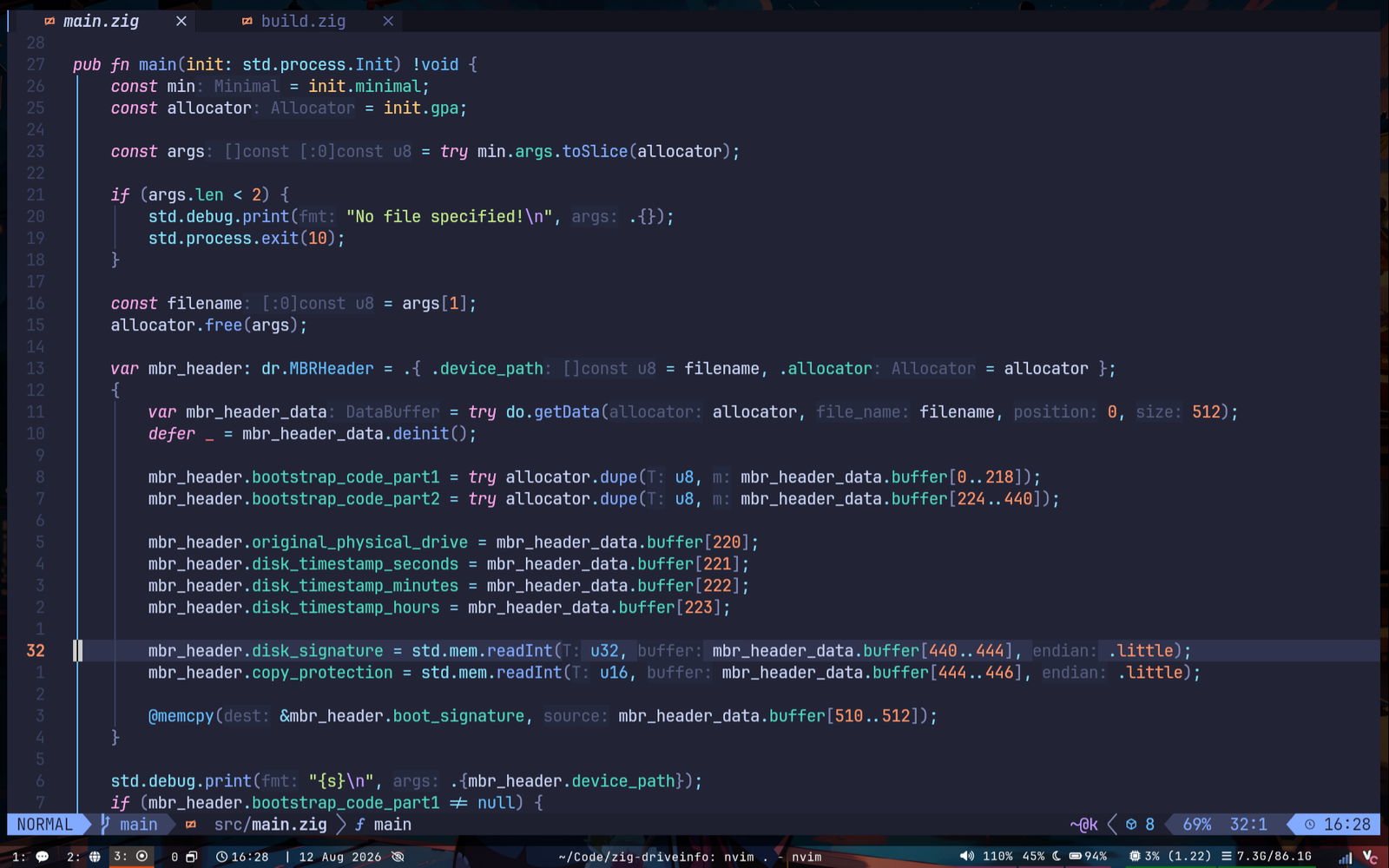Click on disk_signature field
The height and width of the screenshot is (868, 1389).
[317, 650]
